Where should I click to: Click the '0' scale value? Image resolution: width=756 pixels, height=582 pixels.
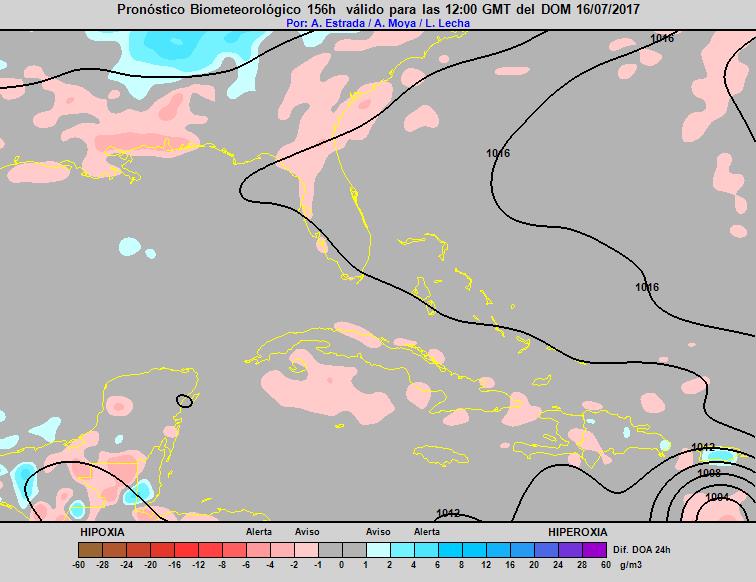(x=341, y=565)
